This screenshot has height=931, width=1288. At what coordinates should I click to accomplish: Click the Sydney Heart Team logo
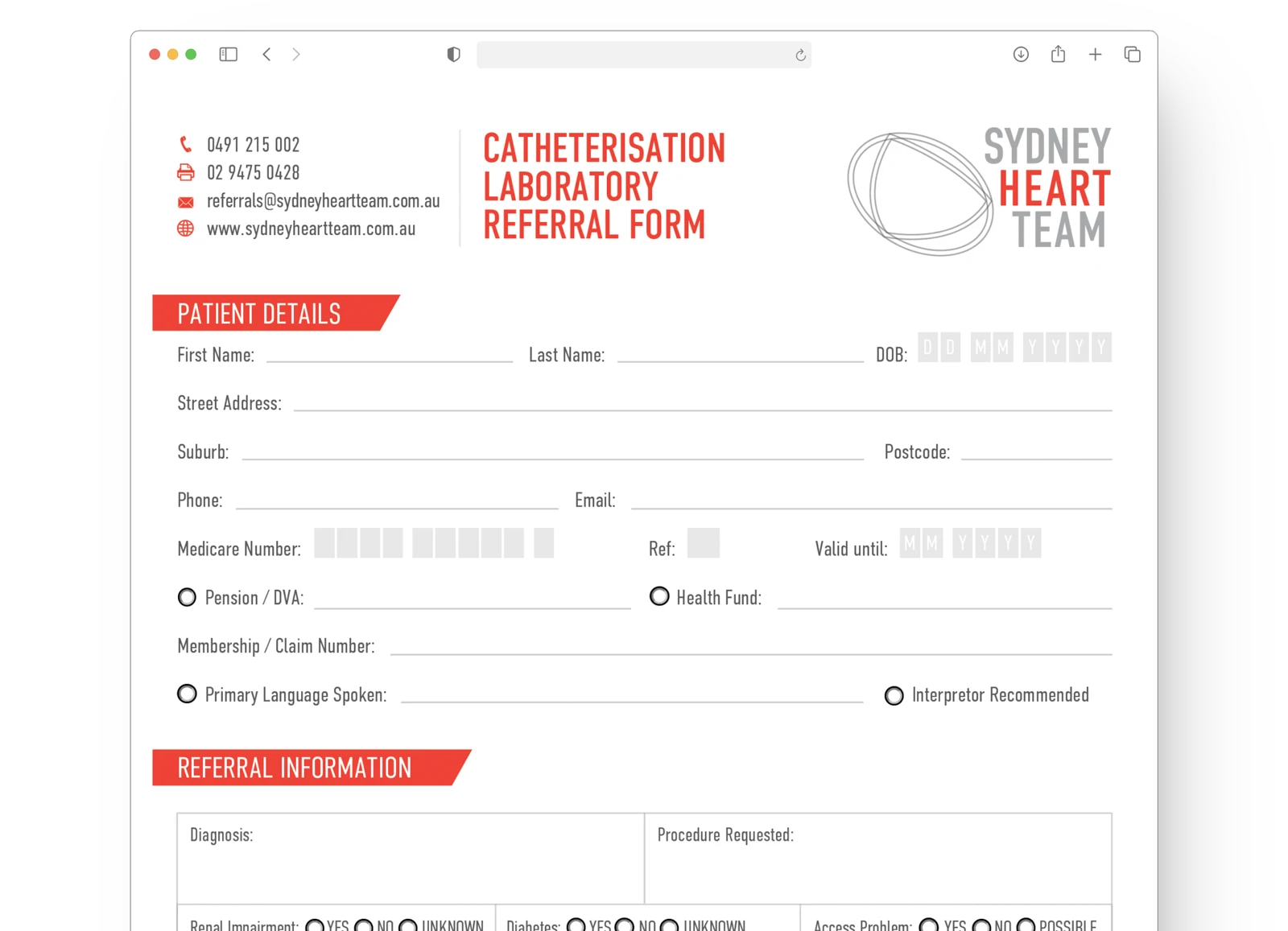[x=979, y=190]
